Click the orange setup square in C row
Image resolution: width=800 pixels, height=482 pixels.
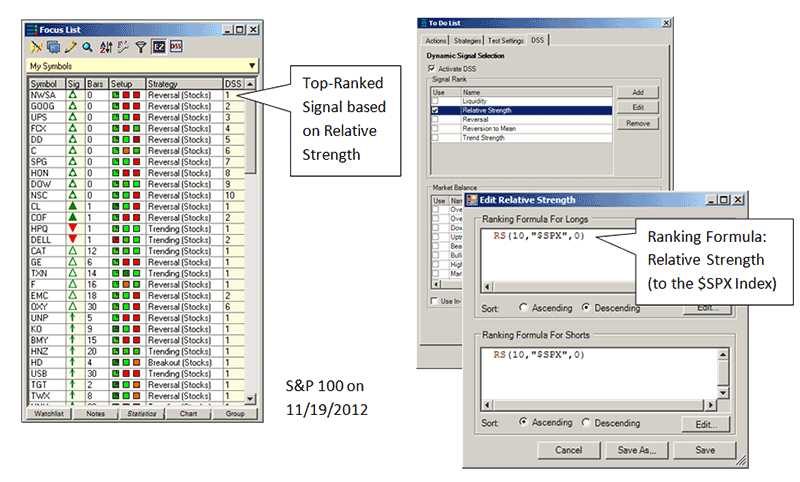126,150
